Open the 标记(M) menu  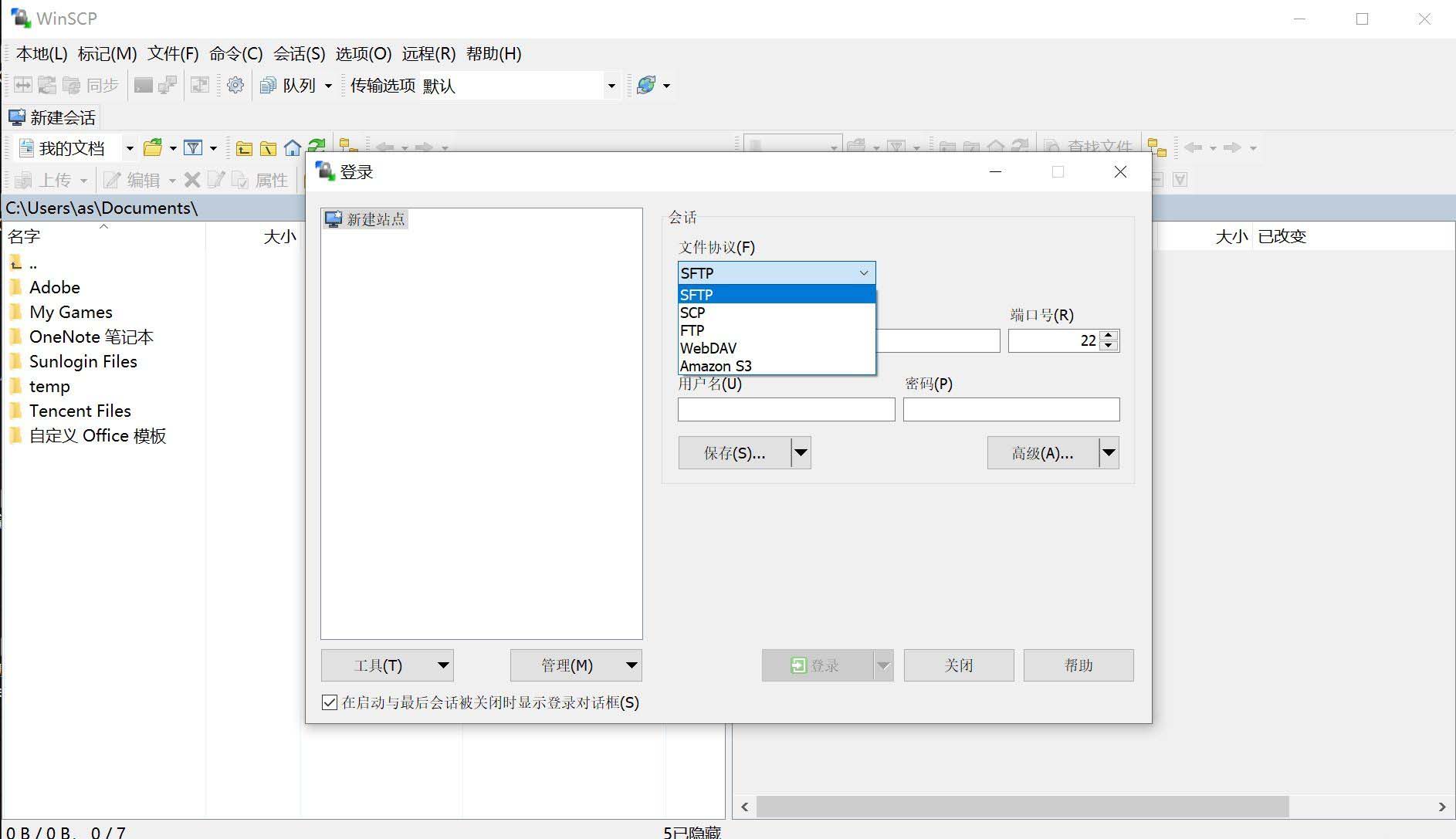coord(107,54)
